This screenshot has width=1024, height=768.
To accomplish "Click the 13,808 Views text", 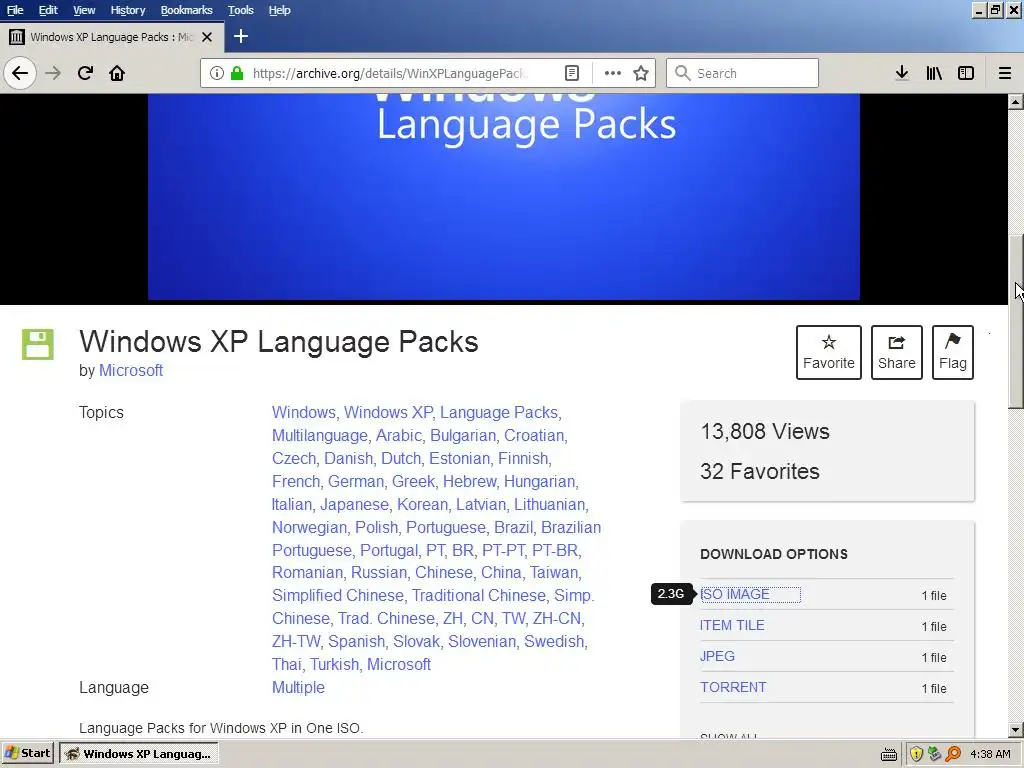I will pyautogui.click(x=765, y=432).
